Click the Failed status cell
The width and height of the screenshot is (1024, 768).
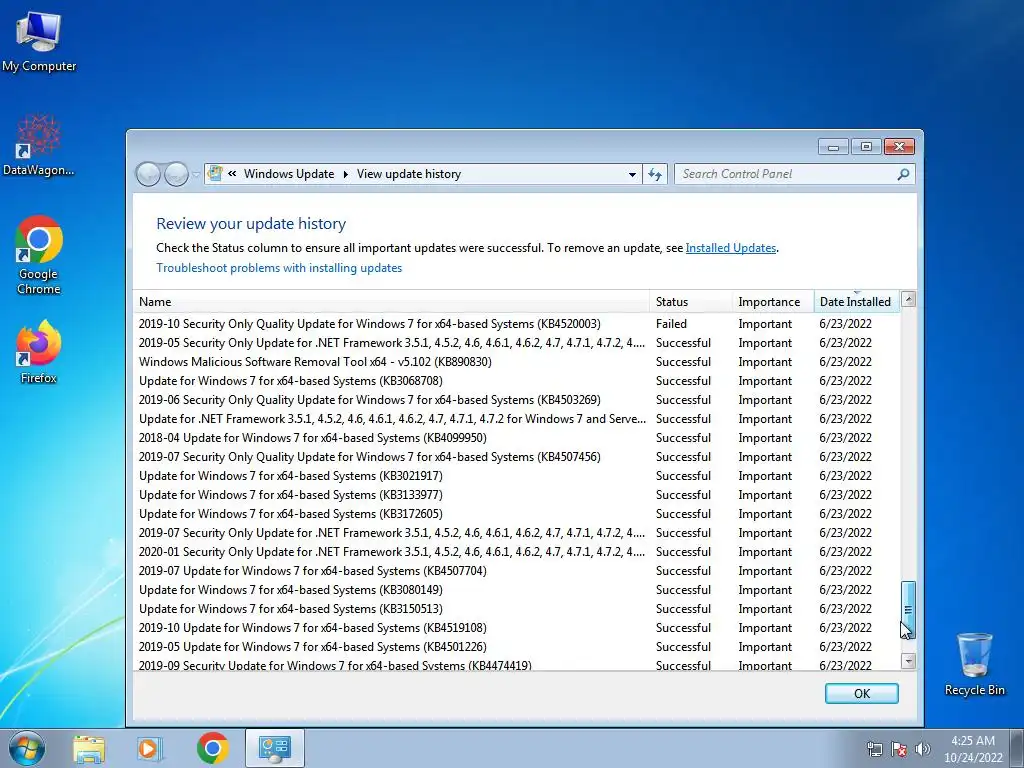coord(671,324)
